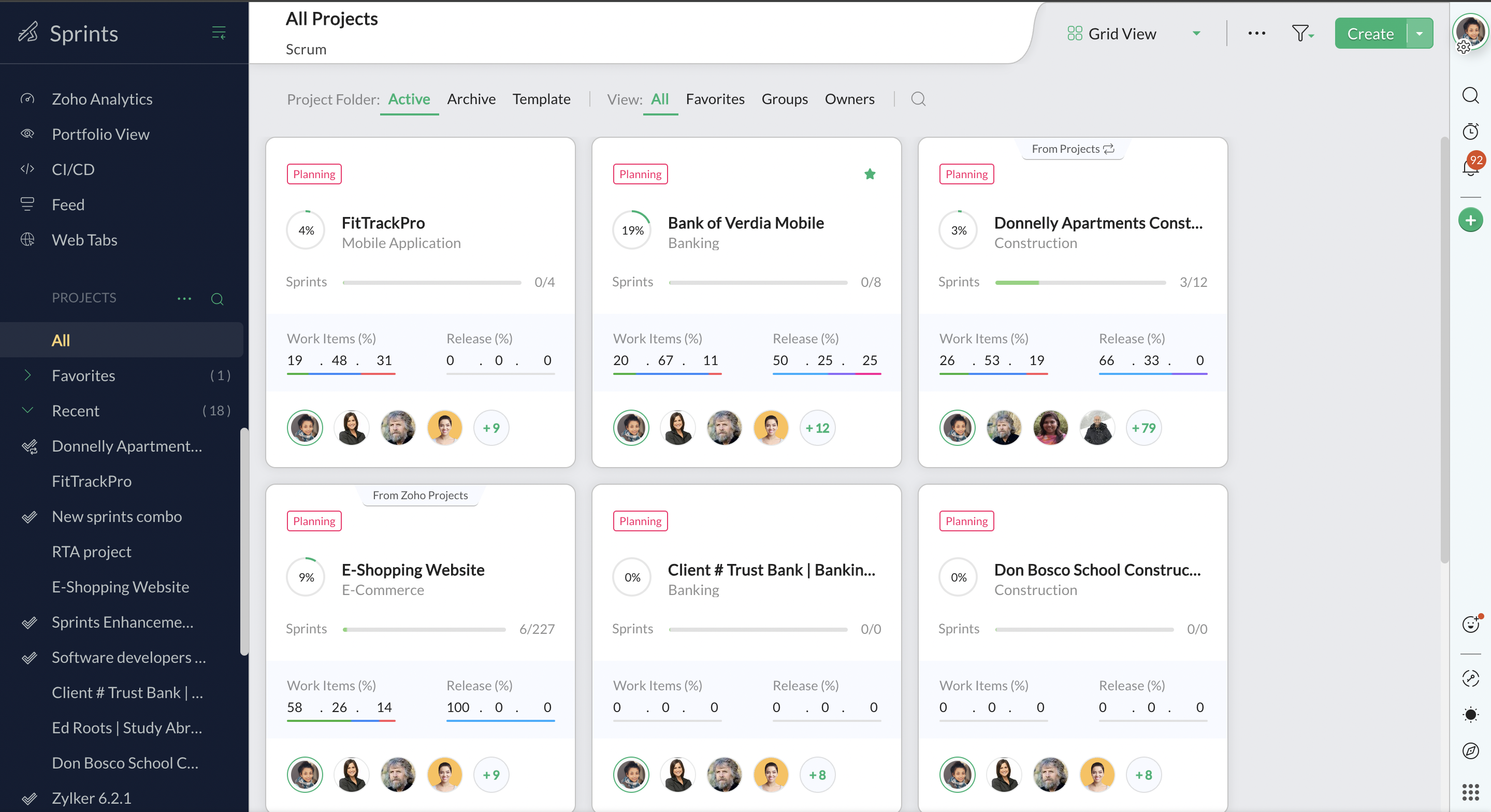Switch to the Archive project folder
Screen dimensions: 1491x812
(x=471, y=99)
